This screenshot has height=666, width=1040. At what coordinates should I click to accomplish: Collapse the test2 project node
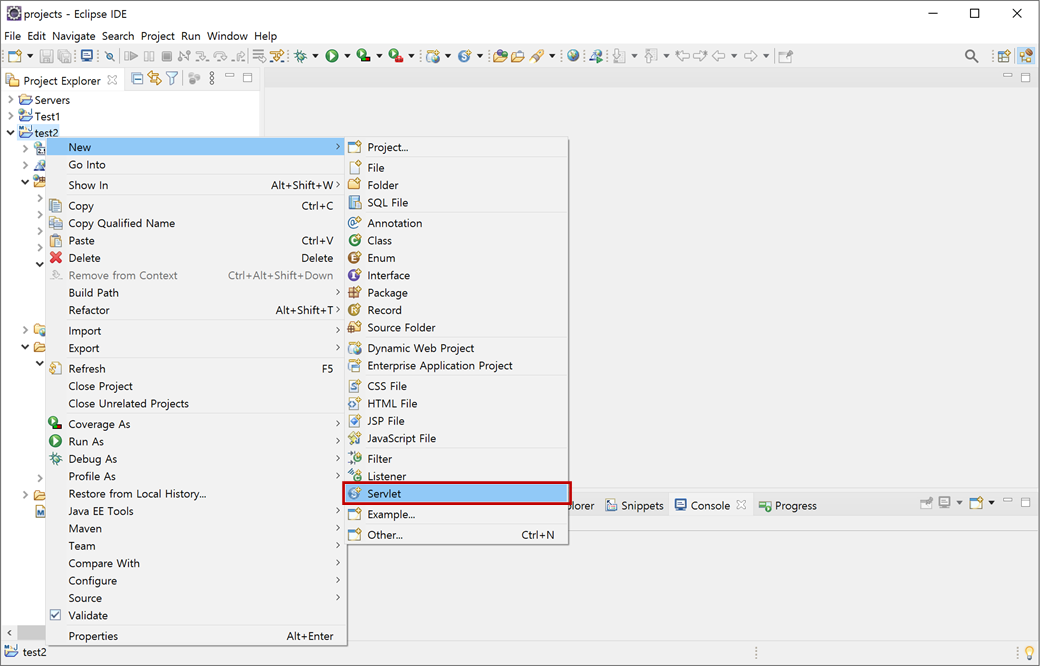pyautogui.click(x=11, y=133)
